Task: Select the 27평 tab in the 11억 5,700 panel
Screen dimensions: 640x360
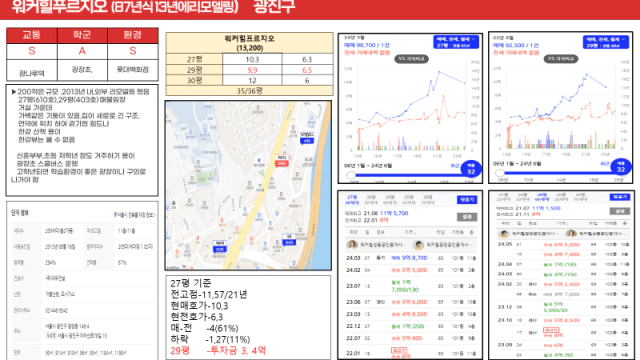Action: tap(352, 200)
